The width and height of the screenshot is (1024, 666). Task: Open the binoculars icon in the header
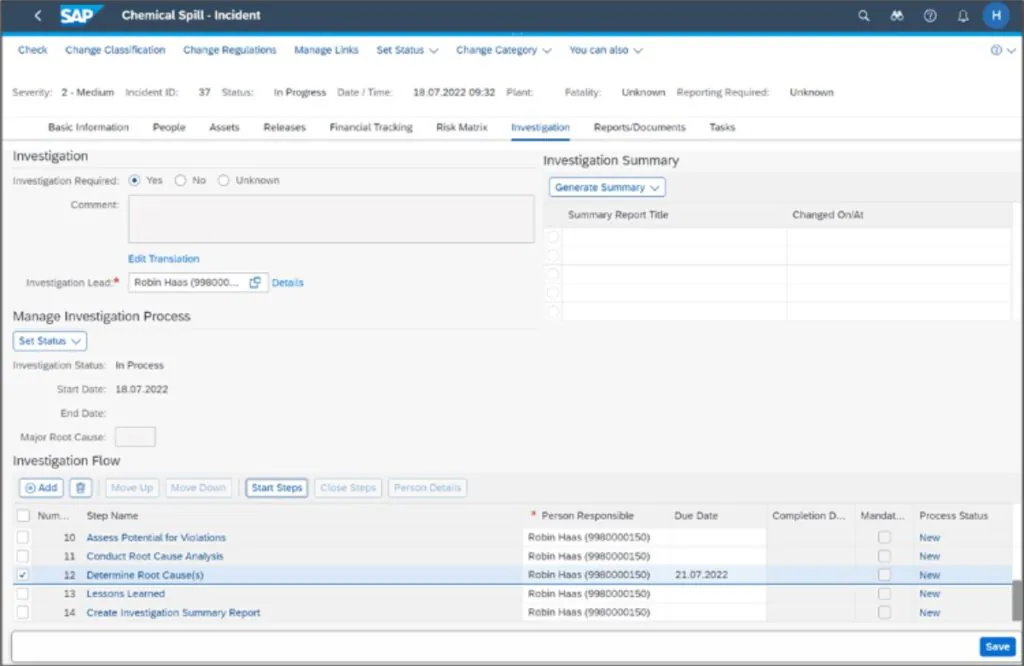click(x=897, y=16)
